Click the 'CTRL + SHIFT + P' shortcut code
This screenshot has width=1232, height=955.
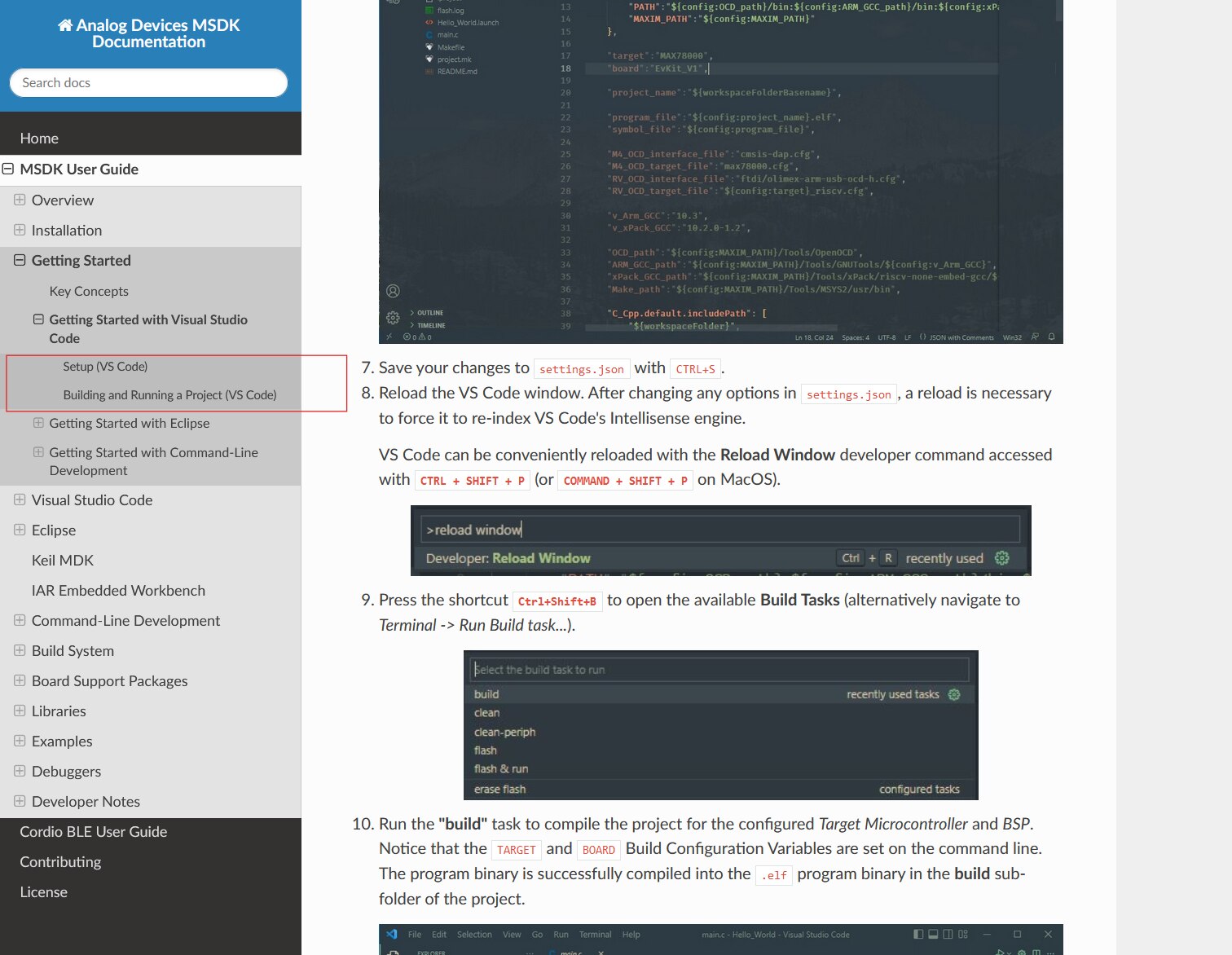(473, 481)
